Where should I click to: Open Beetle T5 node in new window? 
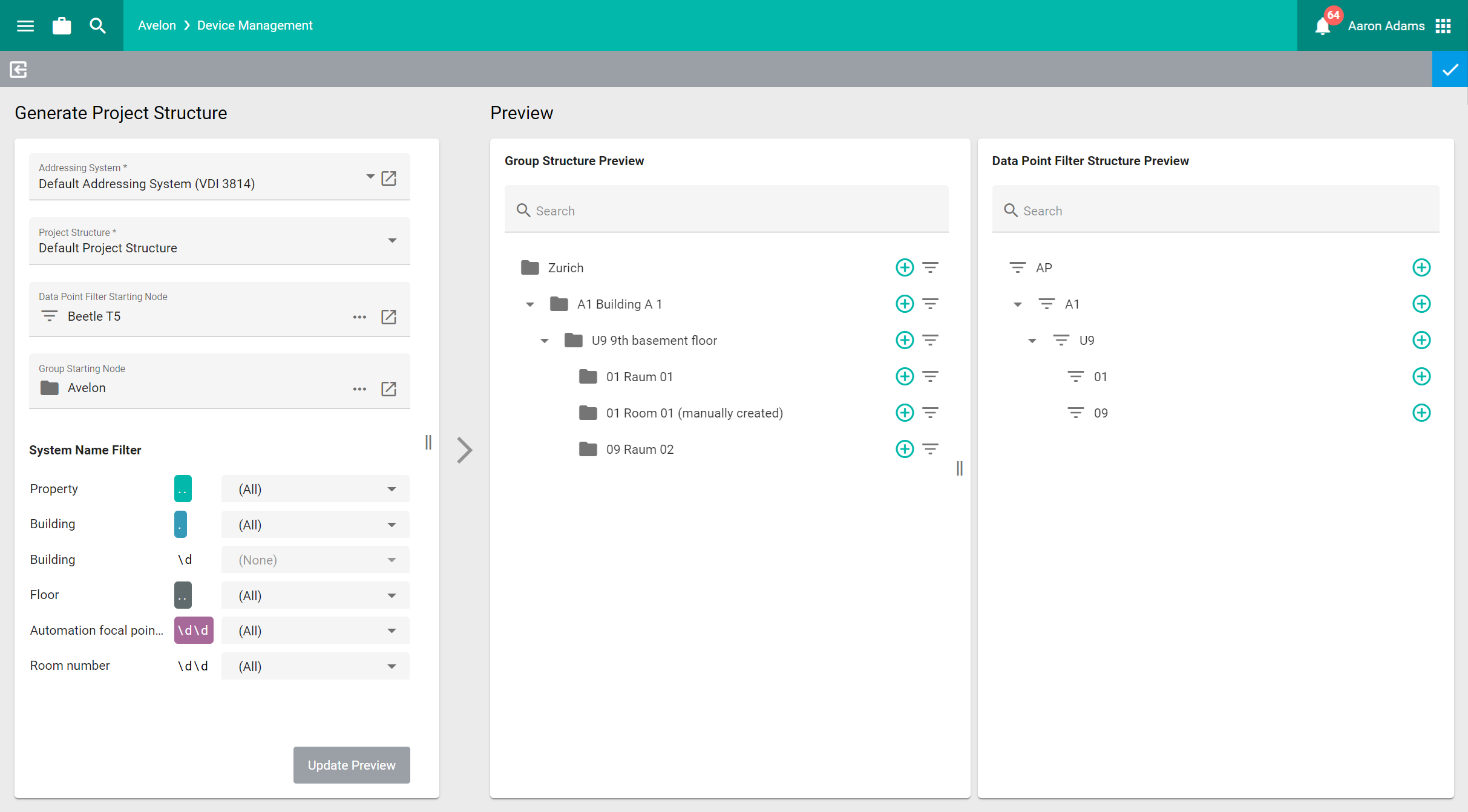pos(389,316)
